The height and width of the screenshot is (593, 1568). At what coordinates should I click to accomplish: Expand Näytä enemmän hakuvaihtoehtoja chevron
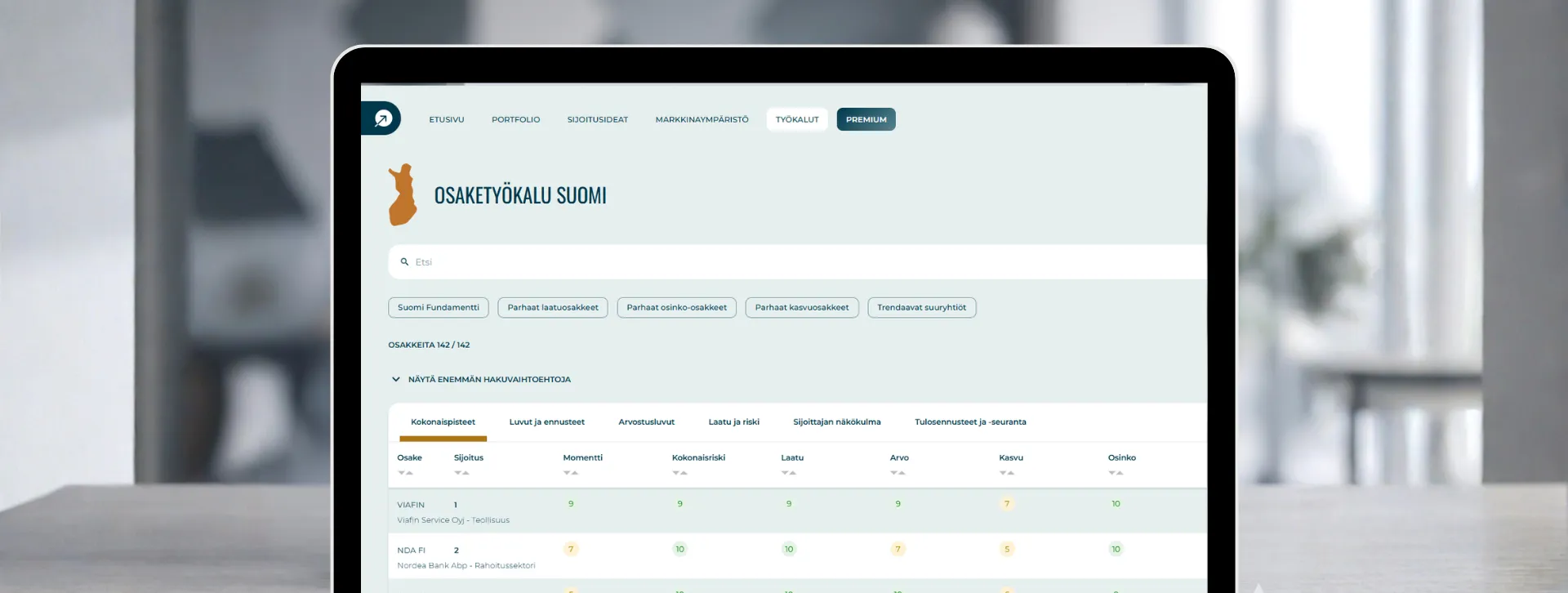pyautogui.click(x=396, y=379)
